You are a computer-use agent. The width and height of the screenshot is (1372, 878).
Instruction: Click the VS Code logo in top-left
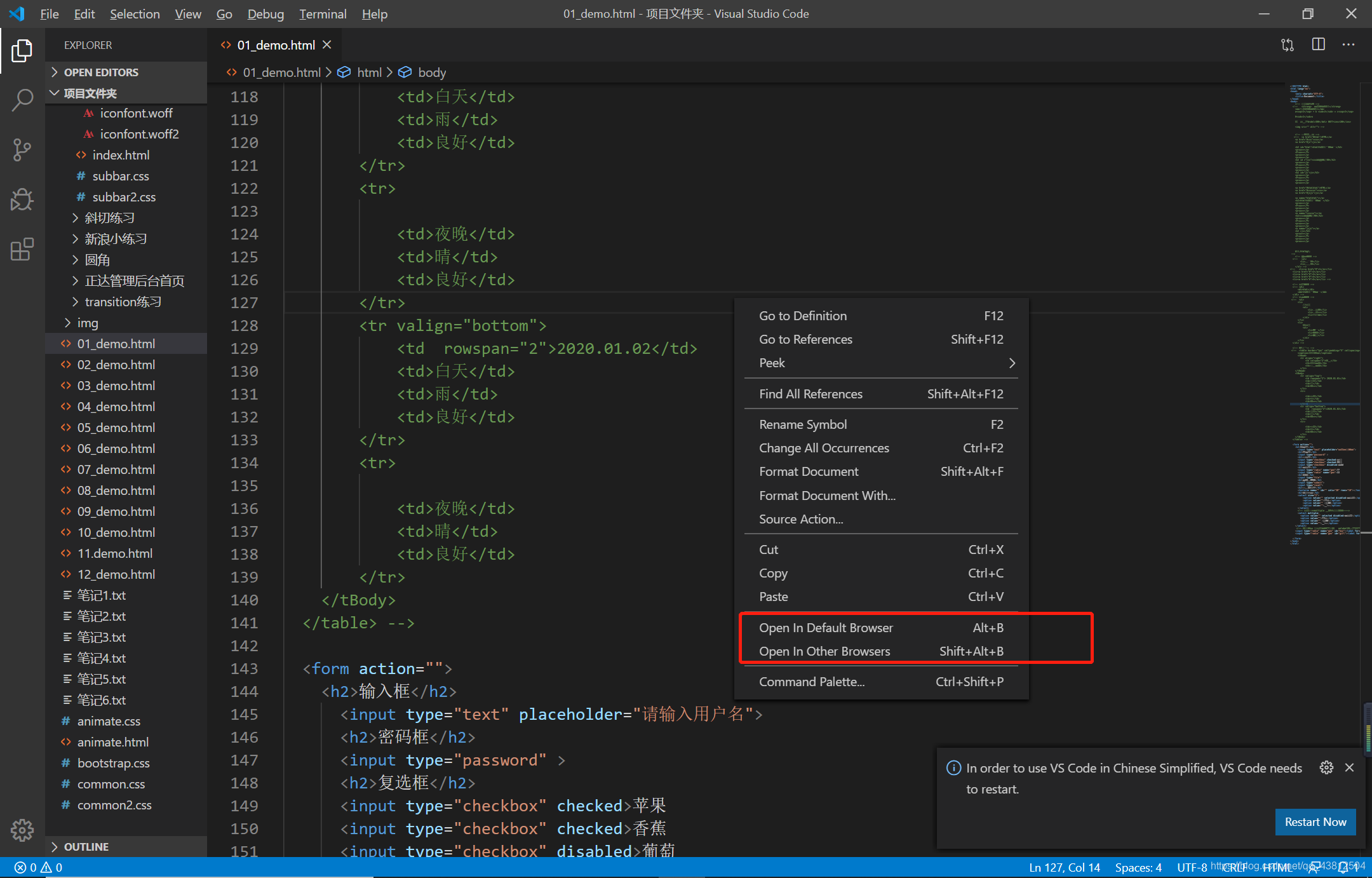17,13
